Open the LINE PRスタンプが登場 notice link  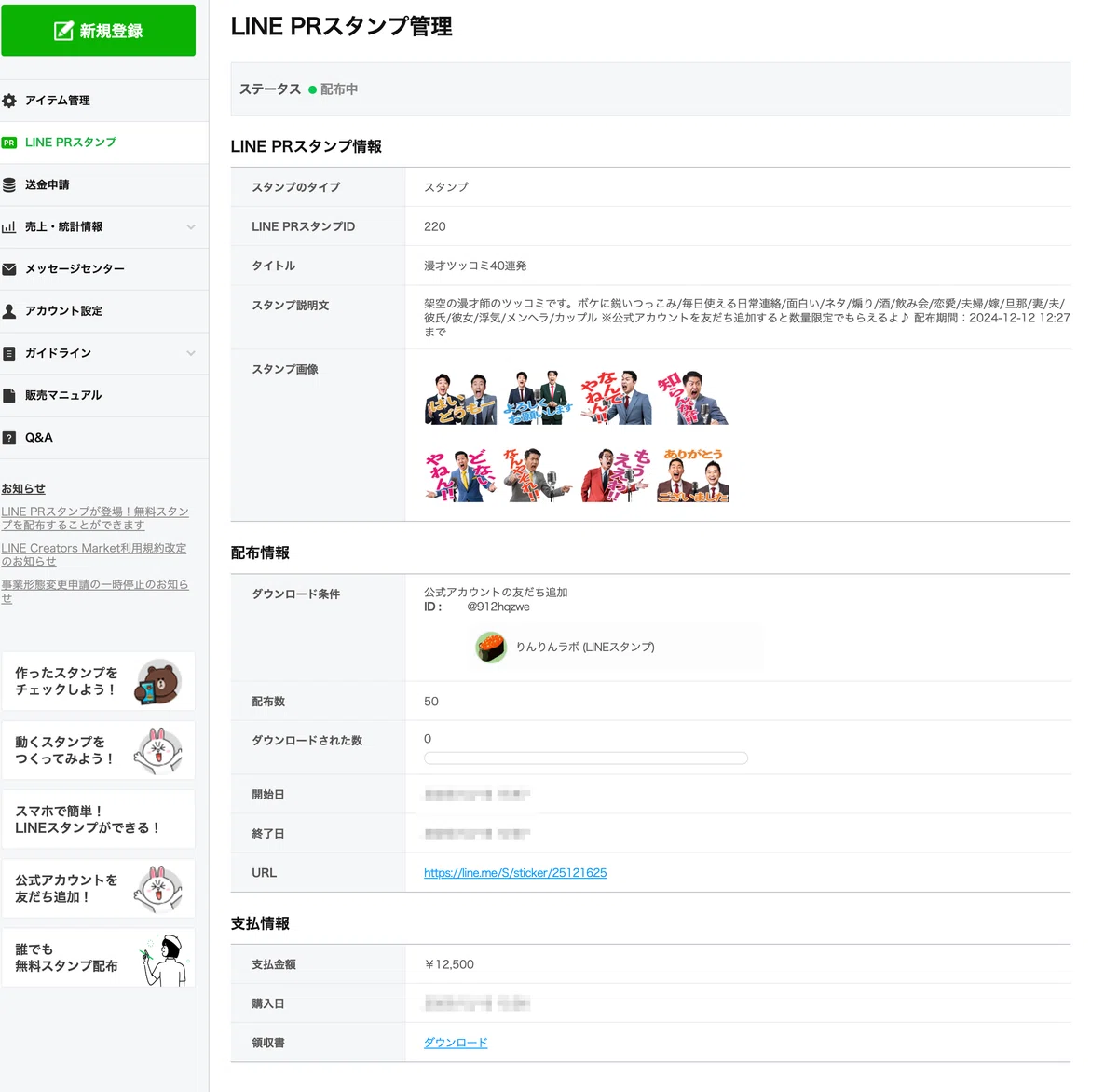(95, 518)
